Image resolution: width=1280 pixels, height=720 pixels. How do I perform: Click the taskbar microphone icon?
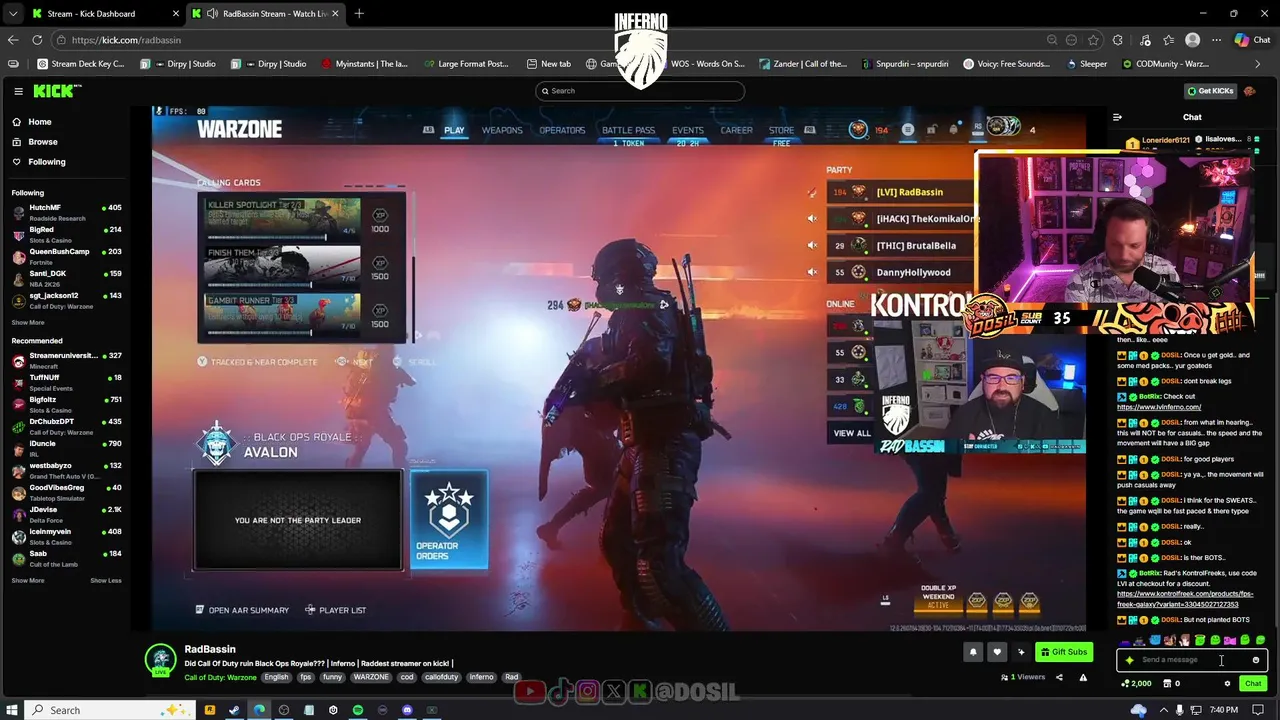(1180, 710)
